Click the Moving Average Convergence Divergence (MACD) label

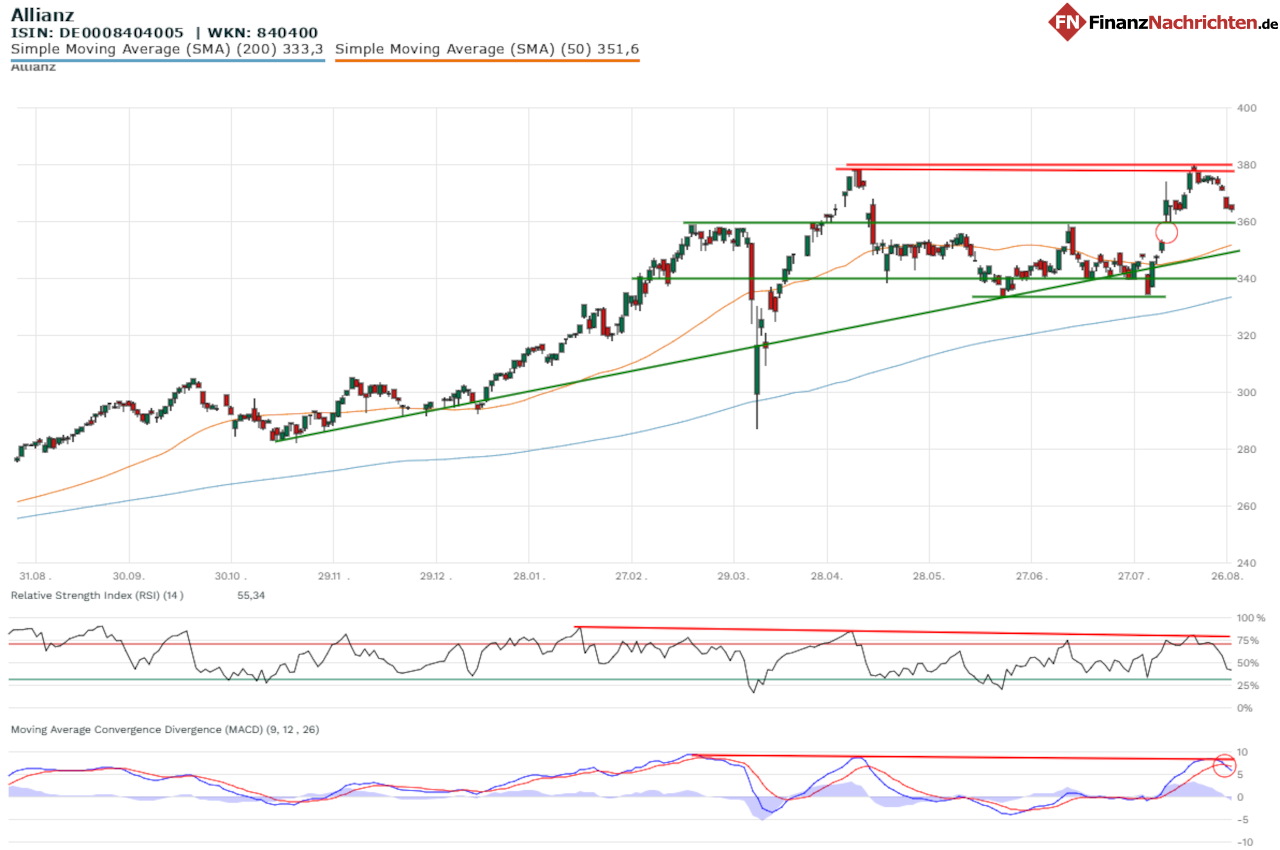click(x=165, y=730)
